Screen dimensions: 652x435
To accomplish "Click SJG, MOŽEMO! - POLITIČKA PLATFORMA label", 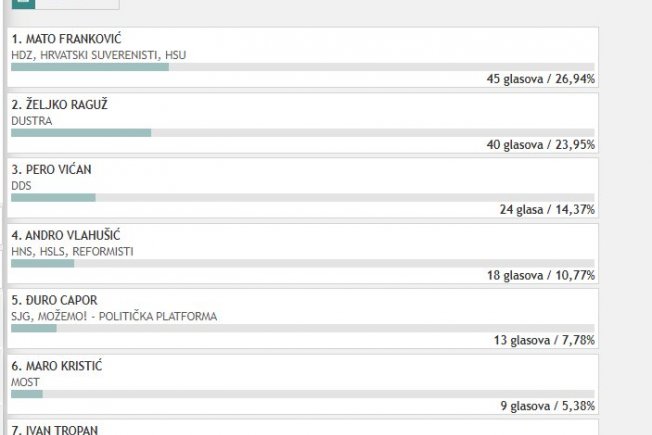I will (x=114, y=316).
